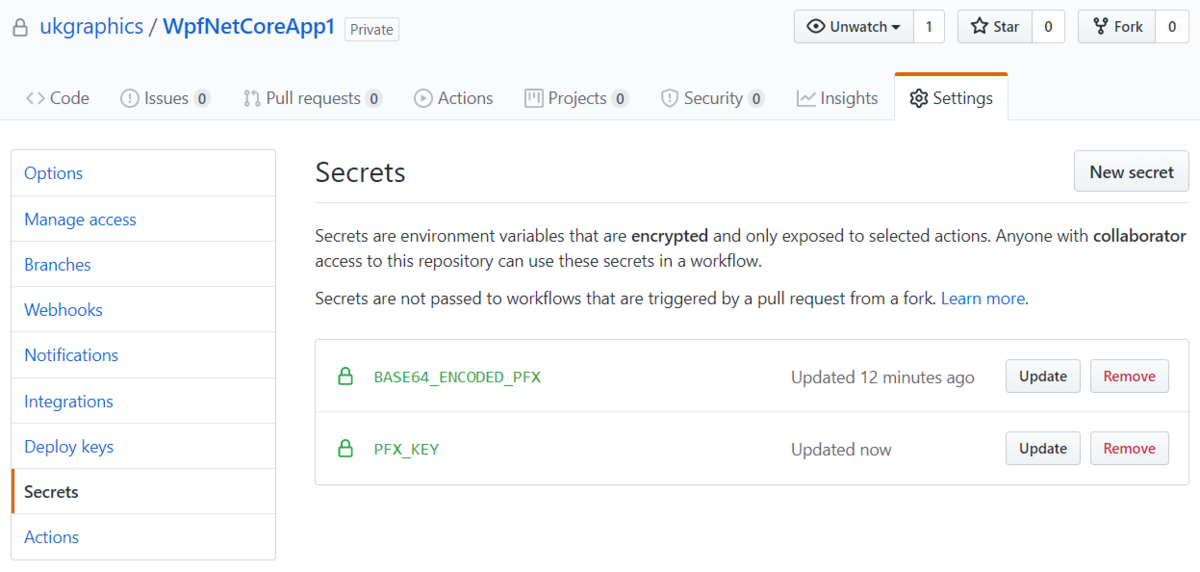This screenshot has height=572, width=1200.
Task: Open the Insights tab
Action: [x=837, y=98]
